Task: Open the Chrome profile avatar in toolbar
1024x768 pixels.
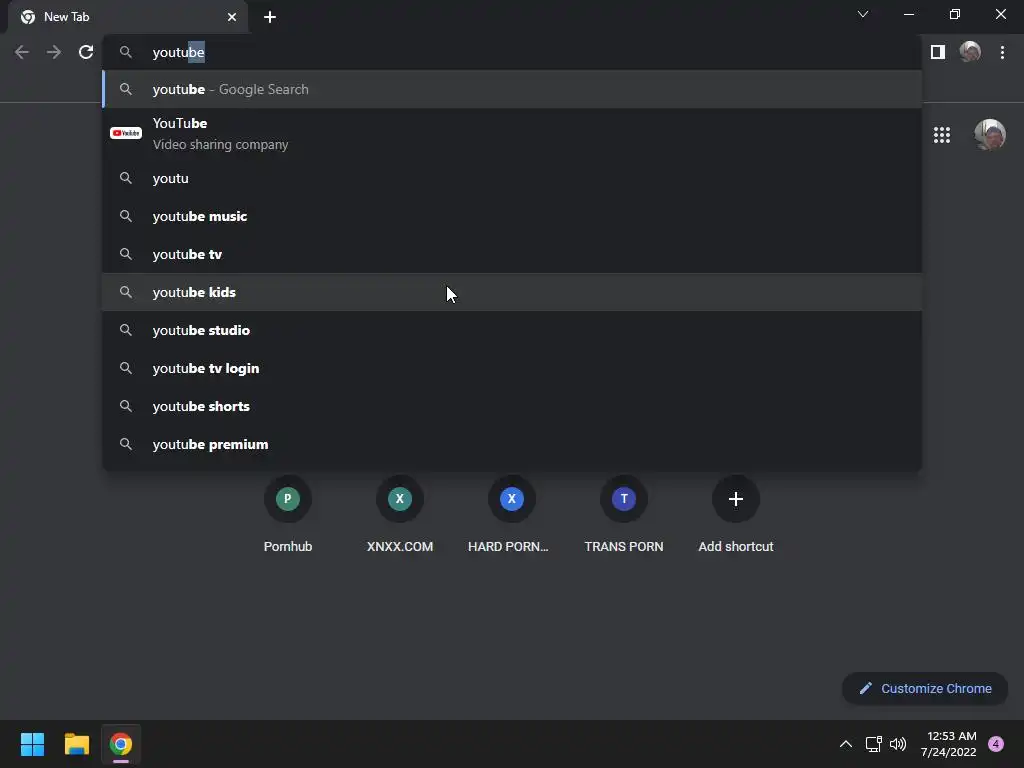Action: 970,52
